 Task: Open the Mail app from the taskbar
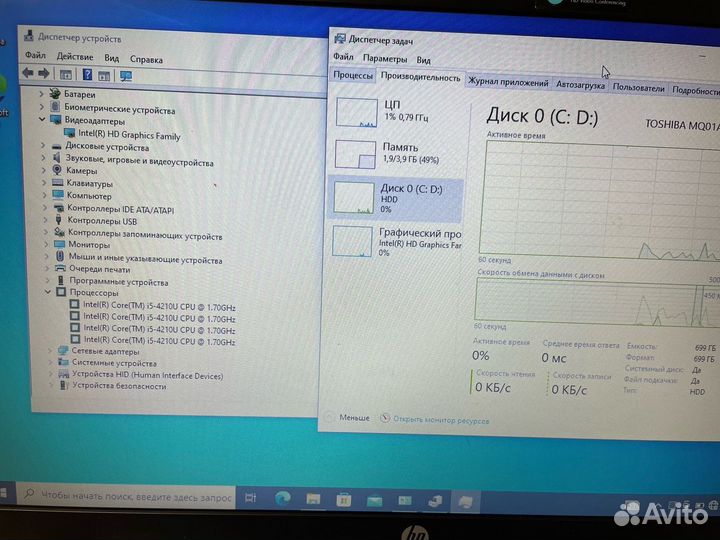click(x=375, y=501)
